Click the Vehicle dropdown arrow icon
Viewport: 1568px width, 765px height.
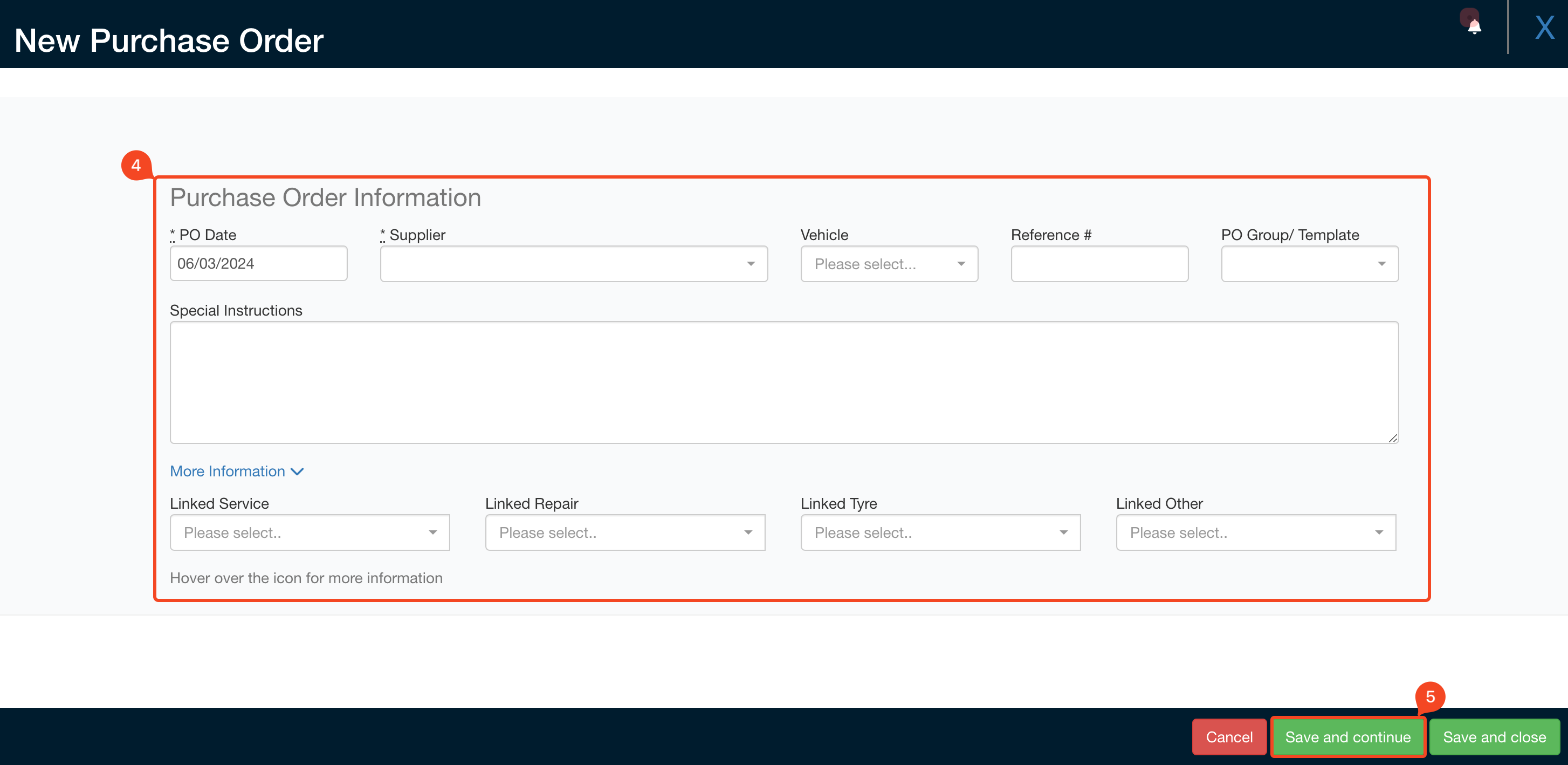coord(960,264)
